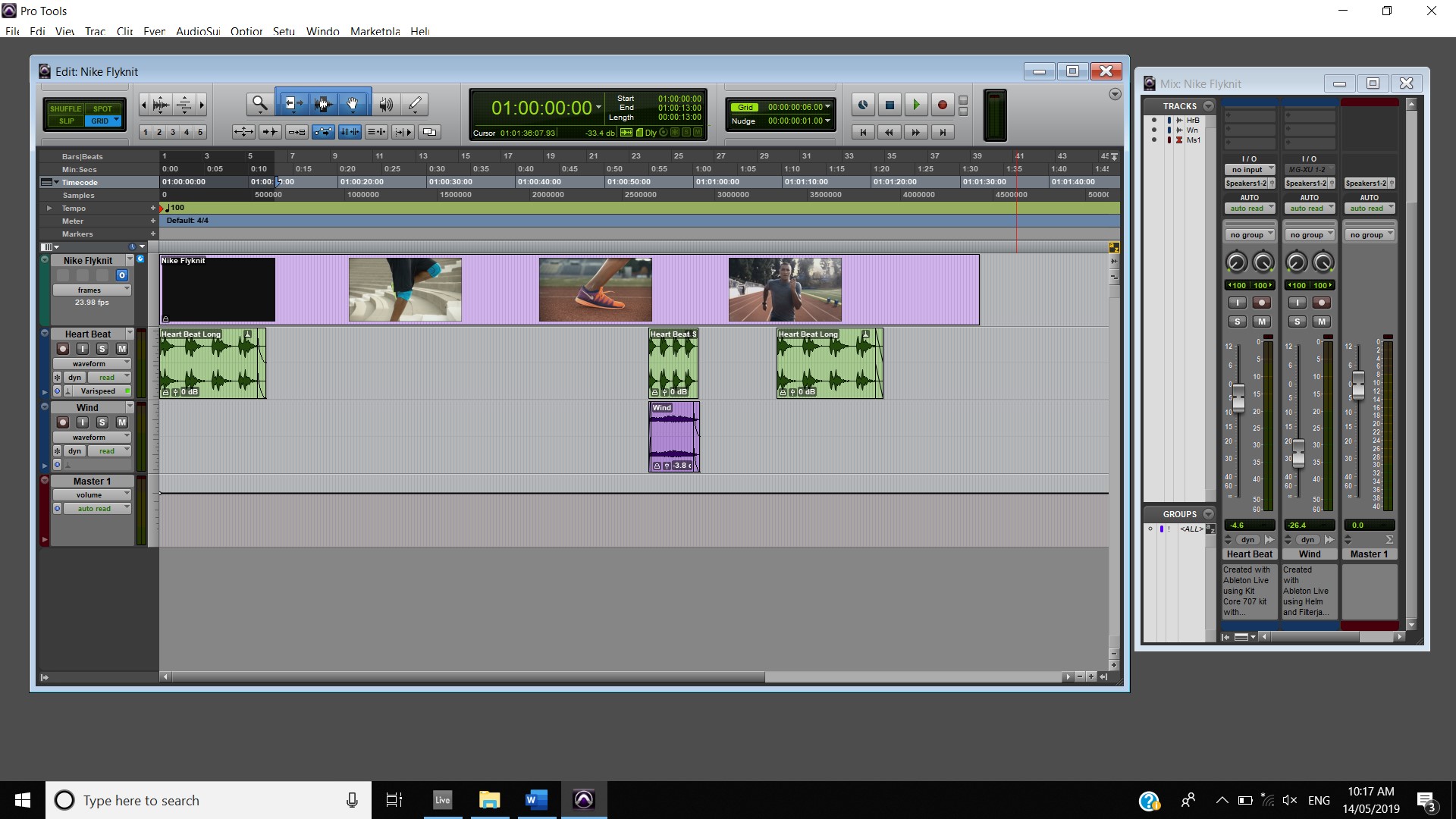Select the Trim tool

point(292,104)
